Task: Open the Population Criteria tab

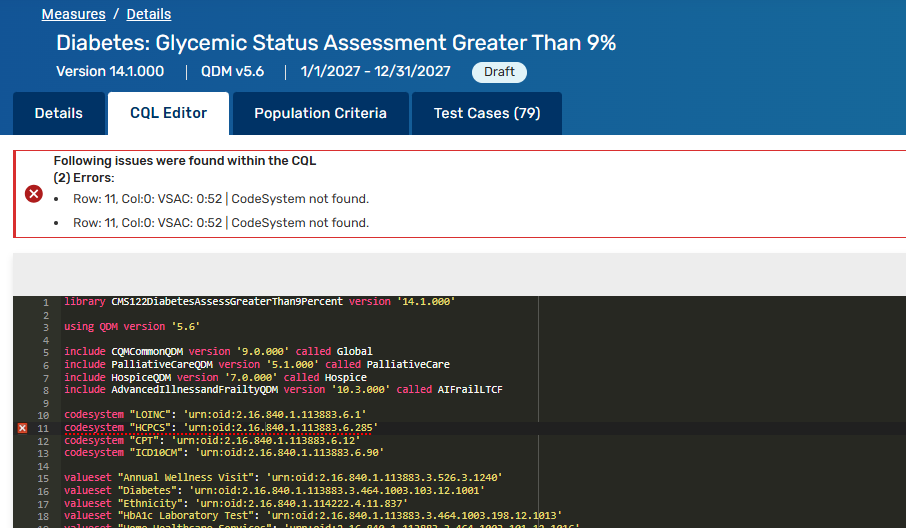Action: (x=320, y=113)
